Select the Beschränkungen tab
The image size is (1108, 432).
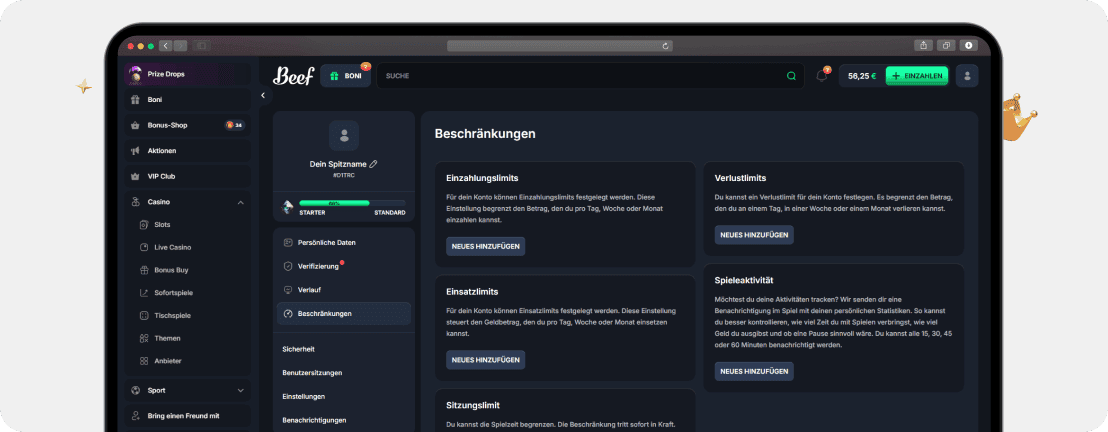(343, 314)
